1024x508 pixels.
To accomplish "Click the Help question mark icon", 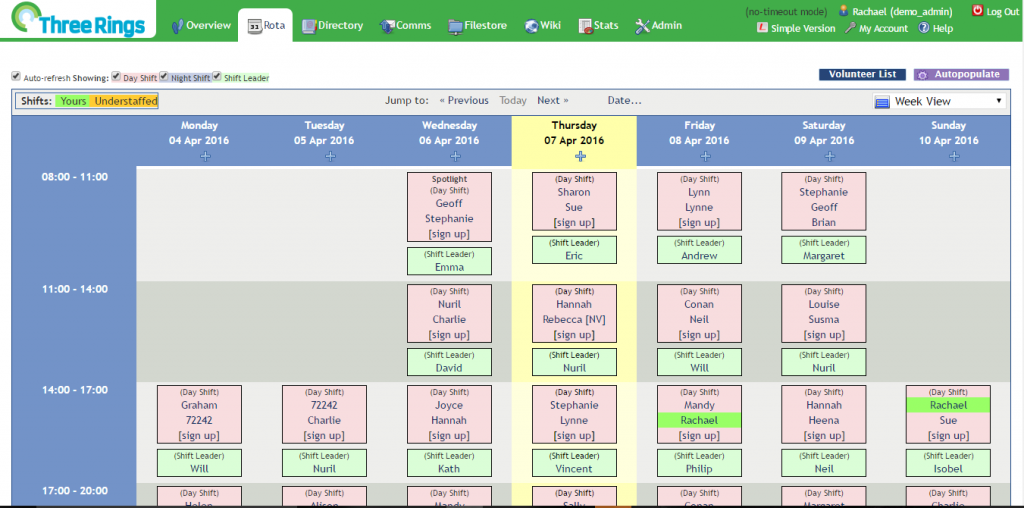I will [923, 28].
